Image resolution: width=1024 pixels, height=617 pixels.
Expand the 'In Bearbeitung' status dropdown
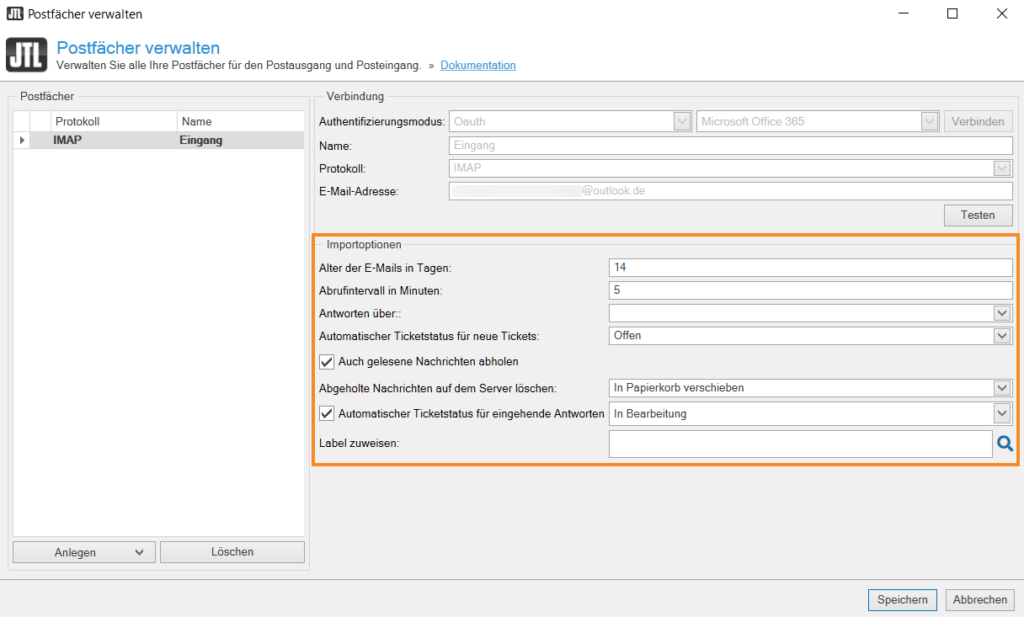tap(1003, 414)
